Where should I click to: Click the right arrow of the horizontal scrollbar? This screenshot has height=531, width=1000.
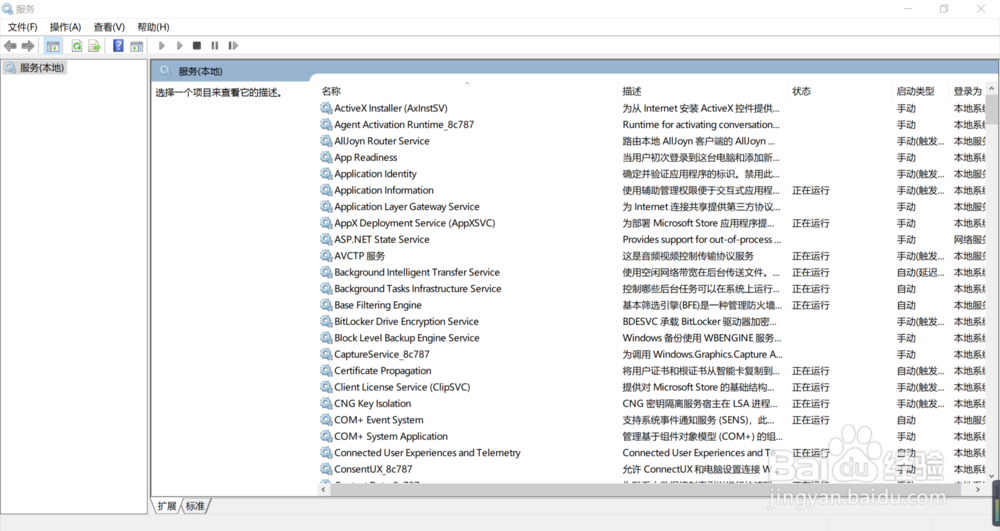coord(978,490)
